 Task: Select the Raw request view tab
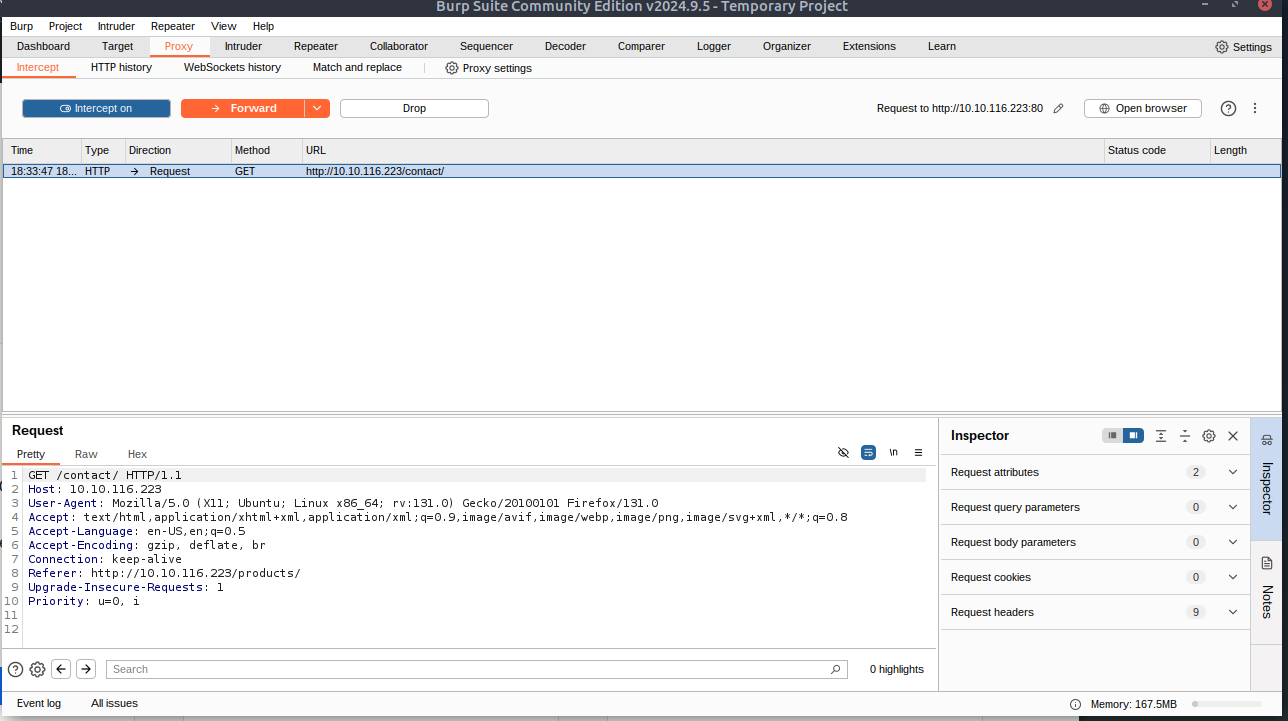(86, 454)
